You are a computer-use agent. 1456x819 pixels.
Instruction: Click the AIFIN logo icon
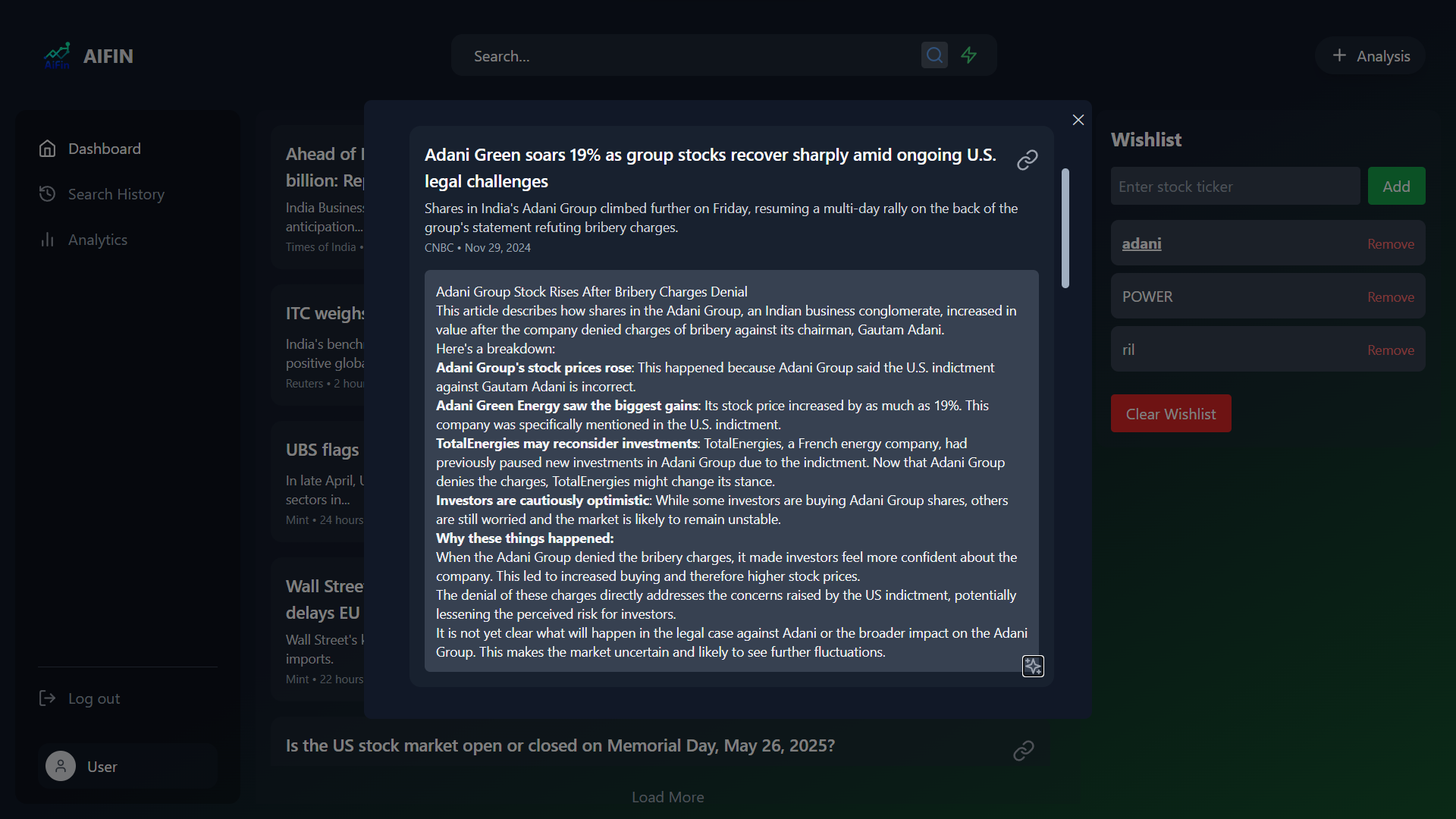tap(57, 55)
